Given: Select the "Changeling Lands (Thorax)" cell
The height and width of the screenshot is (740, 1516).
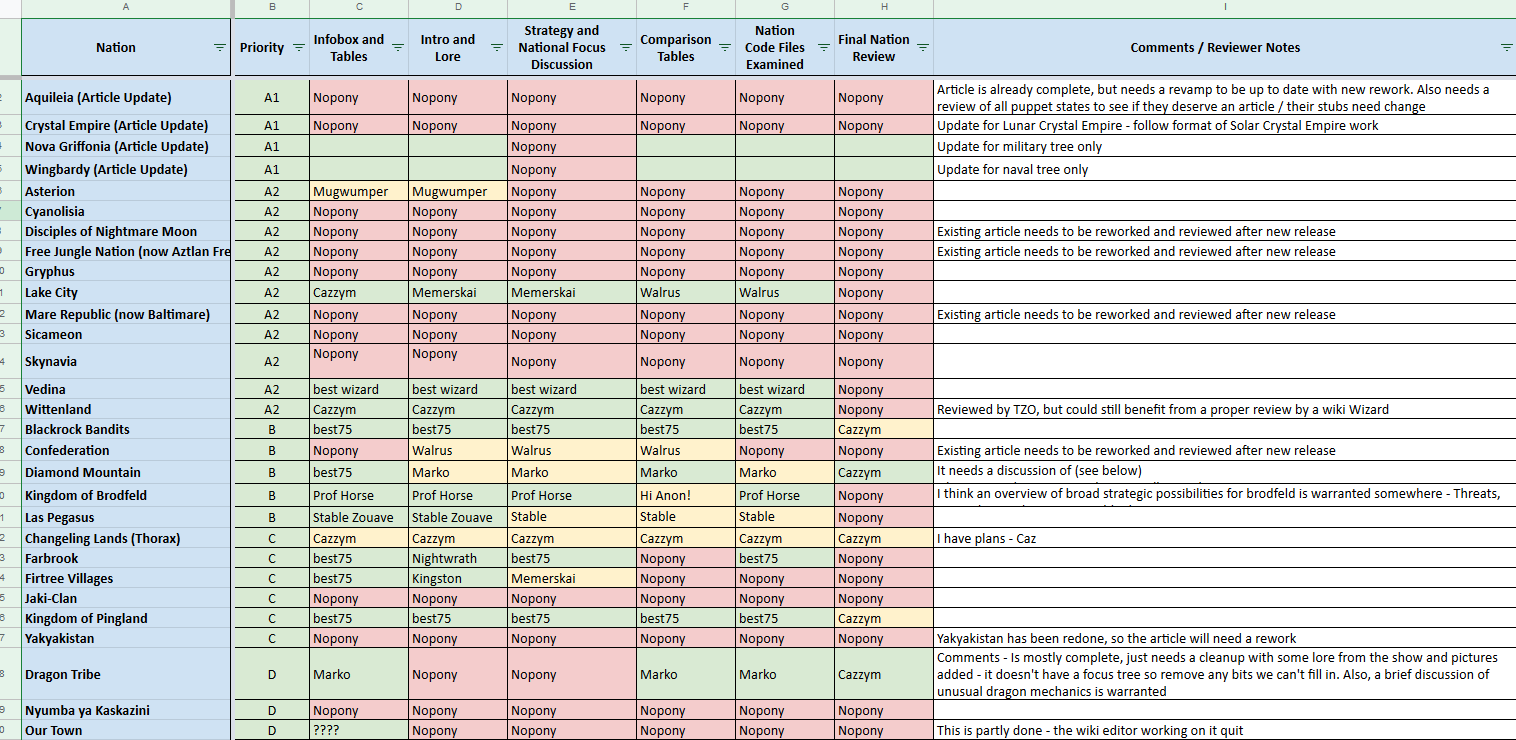Looking at the screenshot, I should pyautogui.click(x=126, y=539).
